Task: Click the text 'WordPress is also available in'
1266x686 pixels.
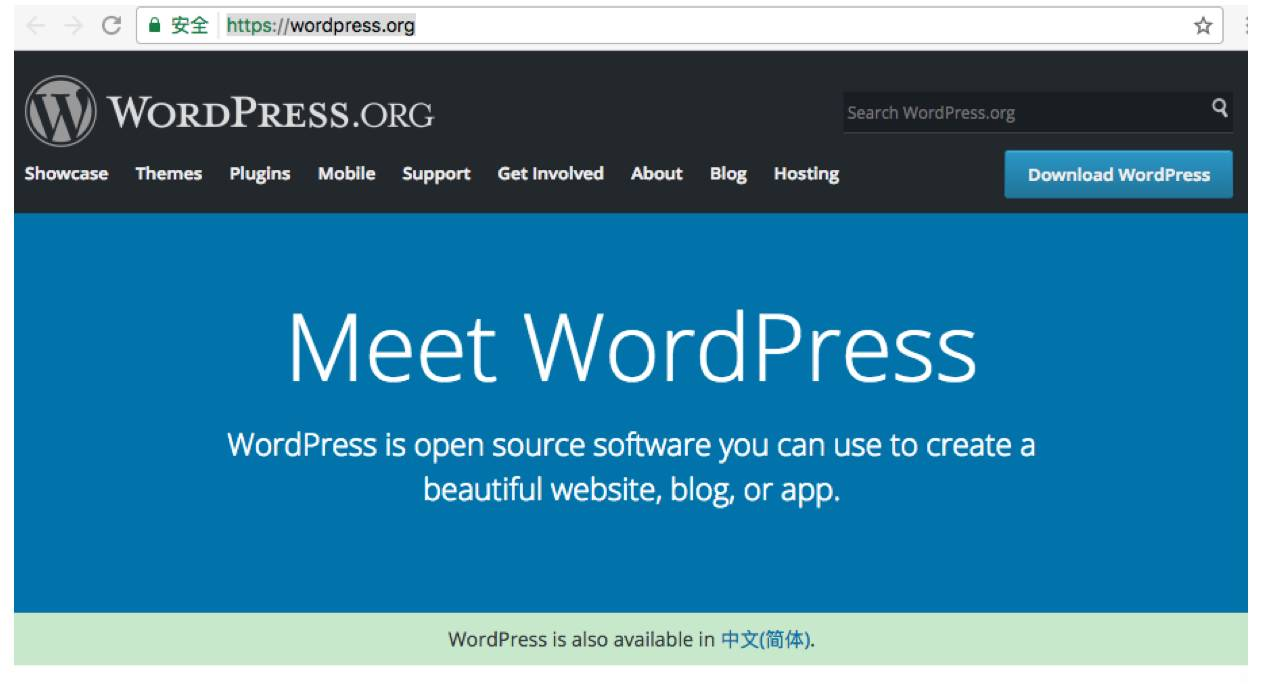Action: 581,640
